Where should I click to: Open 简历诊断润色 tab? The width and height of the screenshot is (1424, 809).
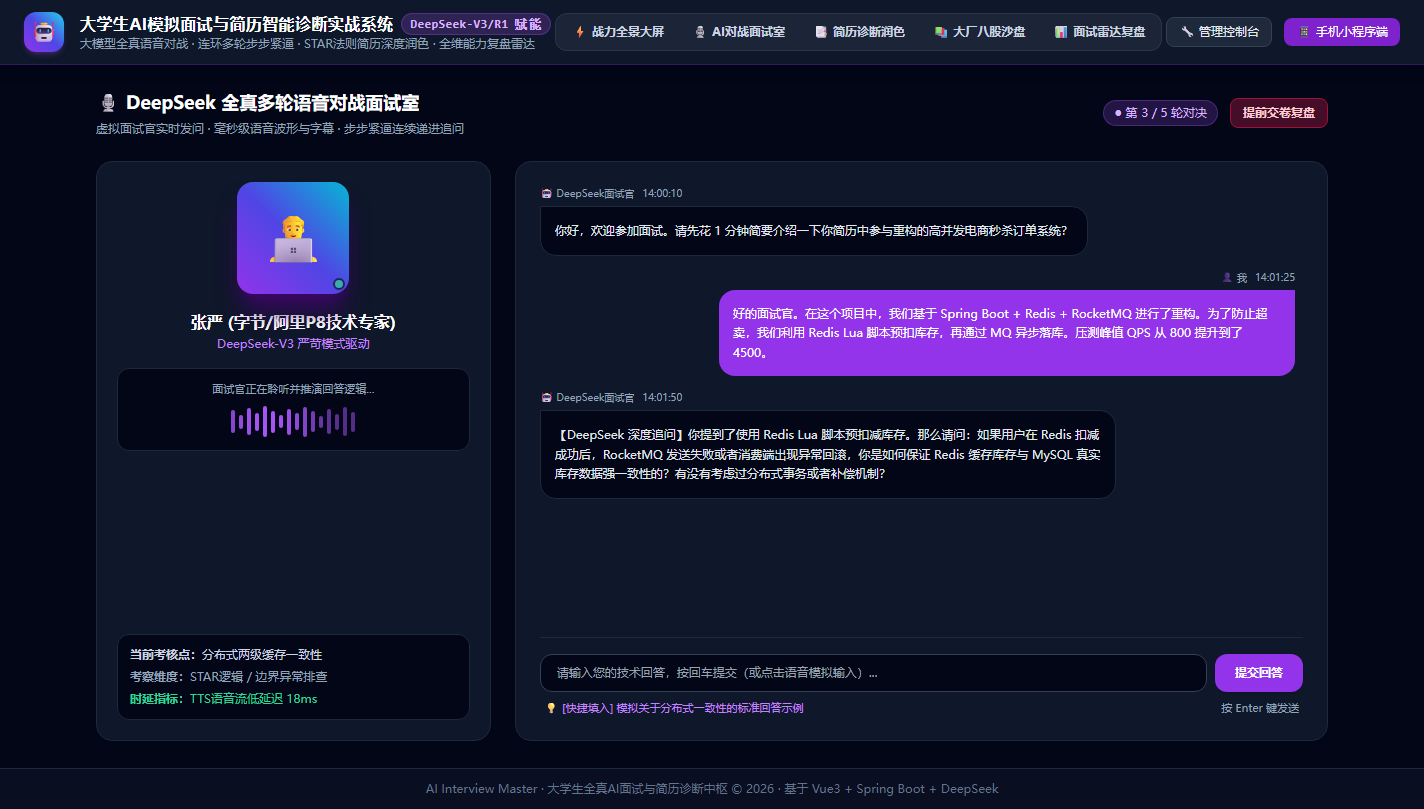[x=860, y=32]
